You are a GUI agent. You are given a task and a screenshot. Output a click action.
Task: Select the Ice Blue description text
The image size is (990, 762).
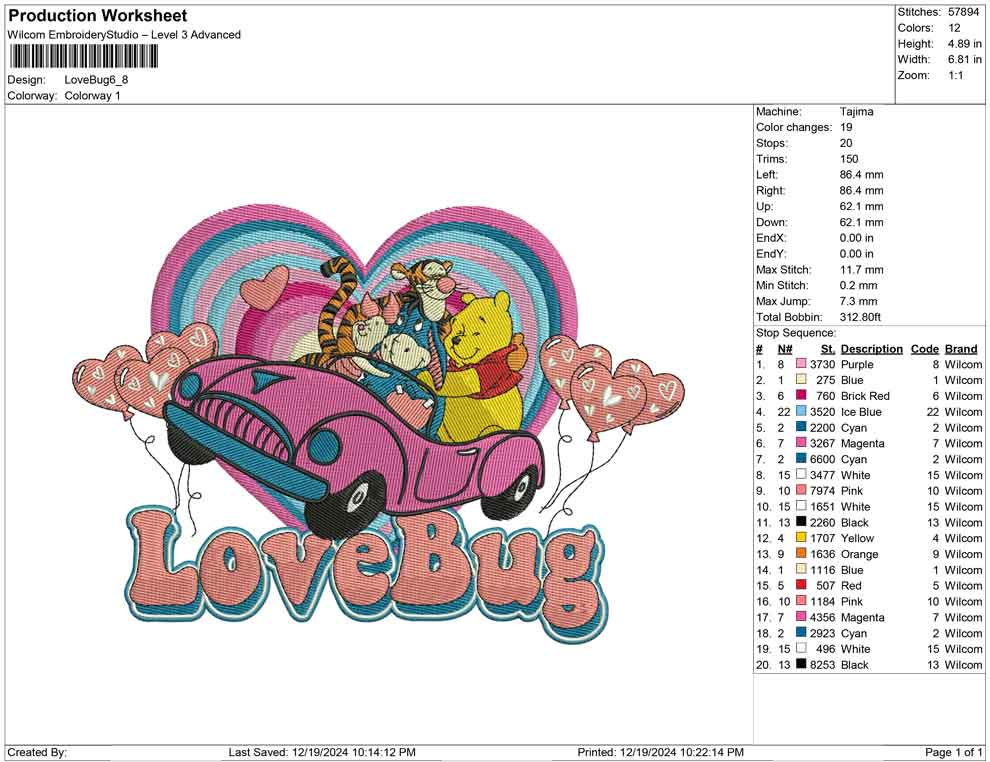point(861,412)
